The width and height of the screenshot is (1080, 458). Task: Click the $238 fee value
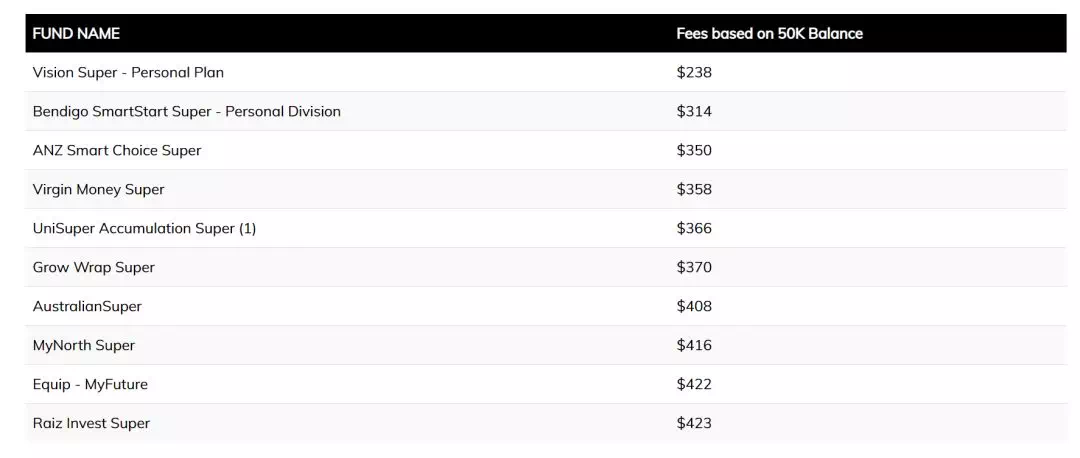pyautogui.click(x=694, y=72)
